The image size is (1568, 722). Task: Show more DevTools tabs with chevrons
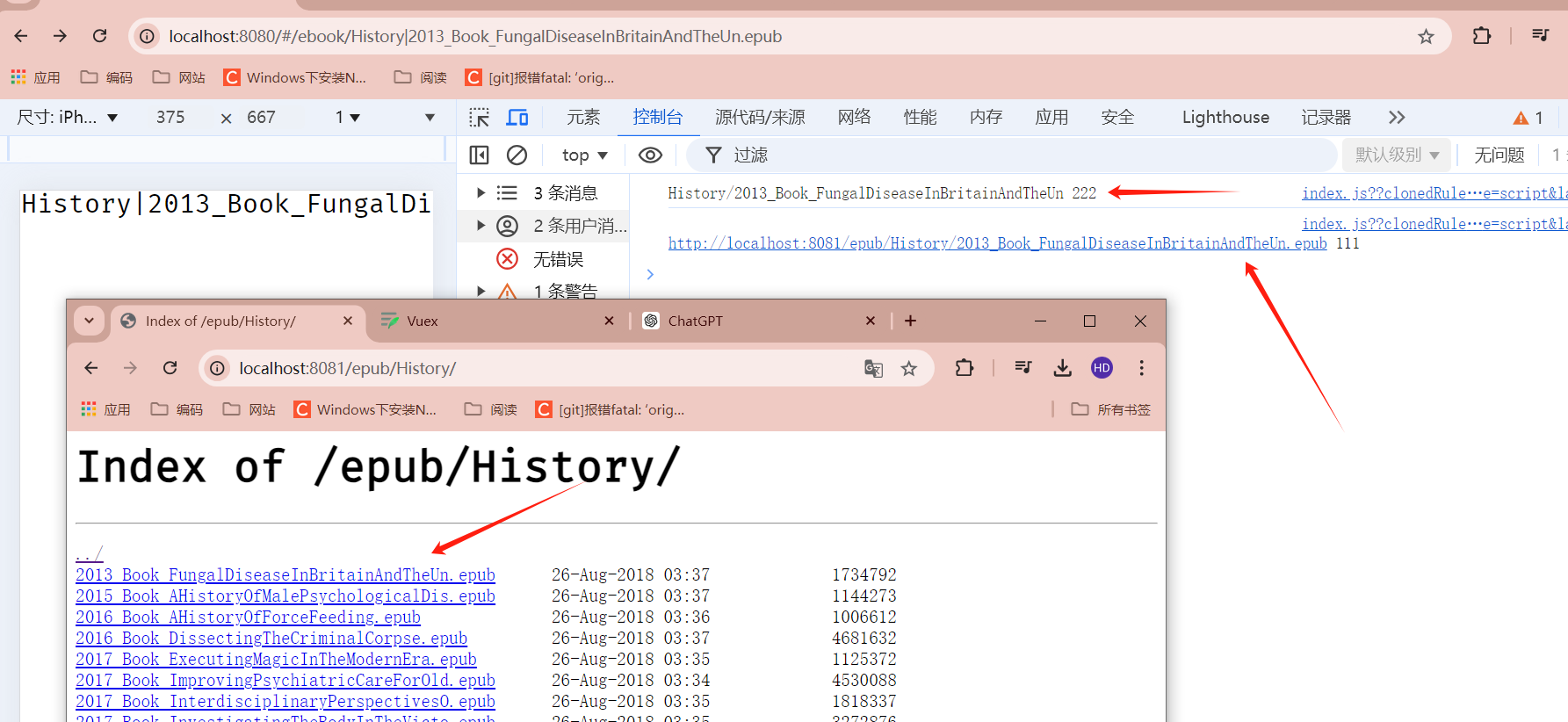tap(1397, 118)
